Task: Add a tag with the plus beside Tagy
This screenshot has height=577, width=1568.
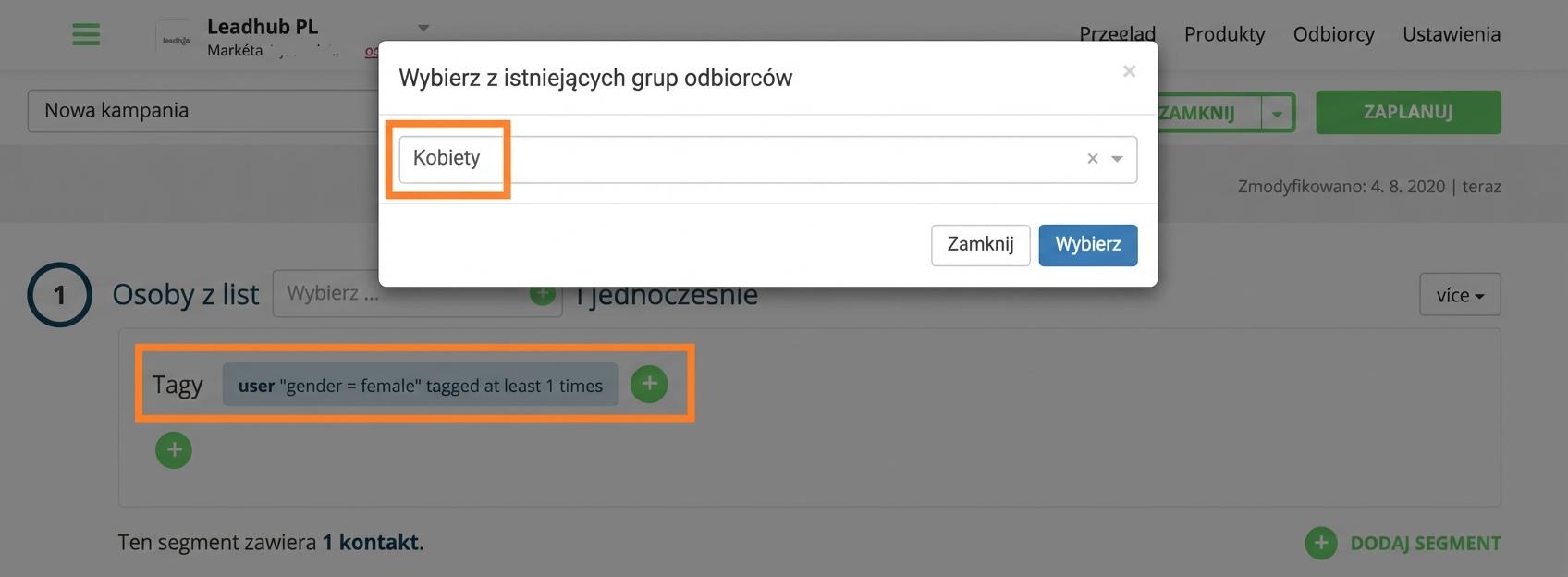Action: coord(649,384)
